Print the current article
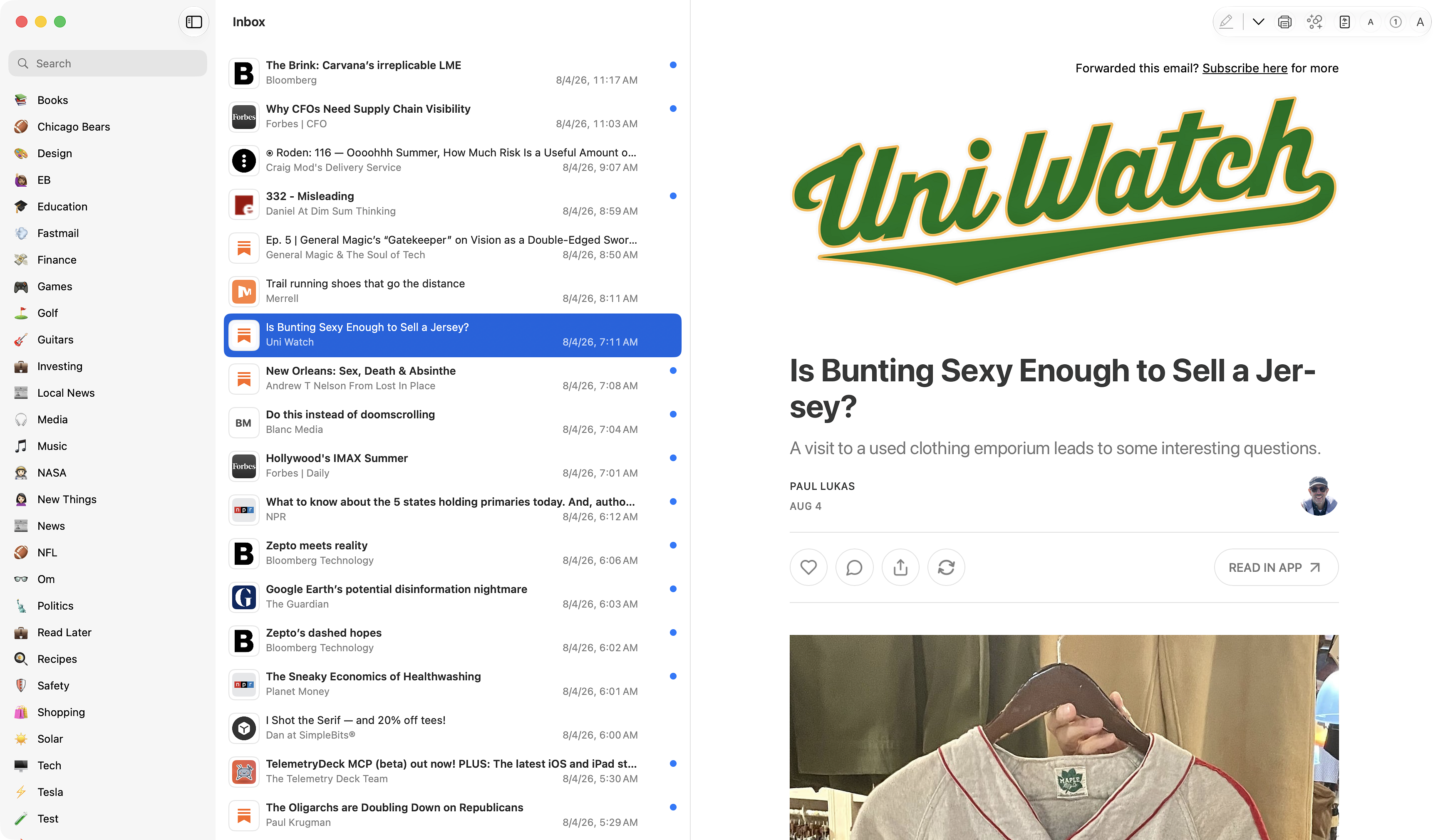Screen dimensions: 1438x840 pyautogui.click(x=1284, y=22)
